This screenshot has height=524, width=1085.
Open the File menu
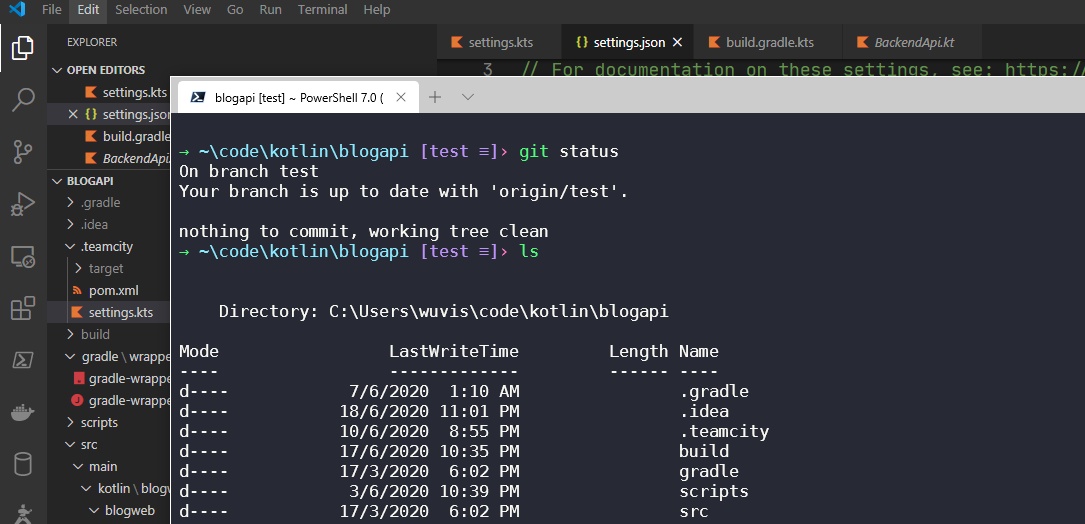point(51,10)
